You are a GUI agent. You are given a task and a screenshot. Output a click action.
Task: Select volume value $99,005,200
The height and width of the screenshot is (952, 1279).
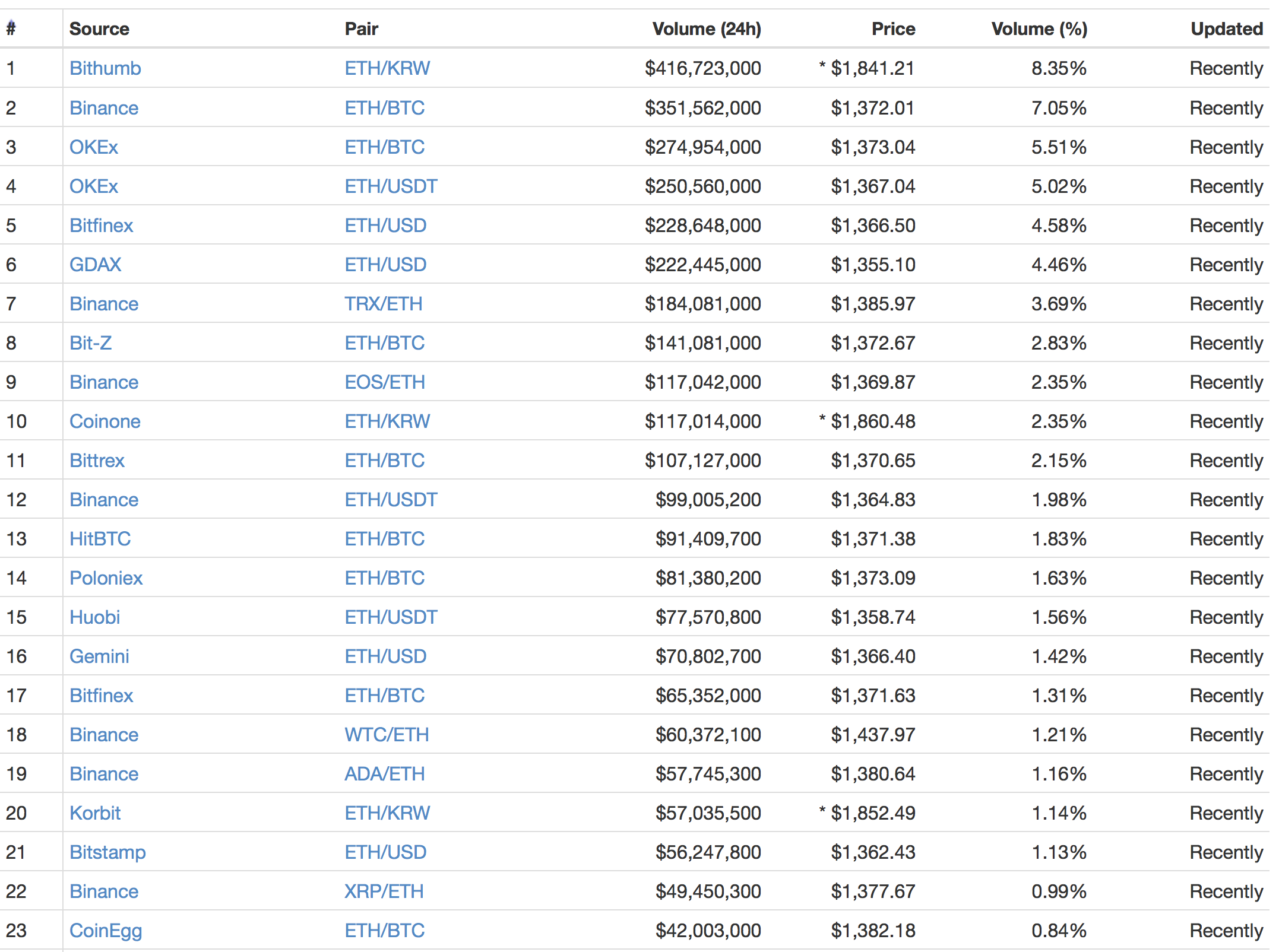tap(708, 500)
